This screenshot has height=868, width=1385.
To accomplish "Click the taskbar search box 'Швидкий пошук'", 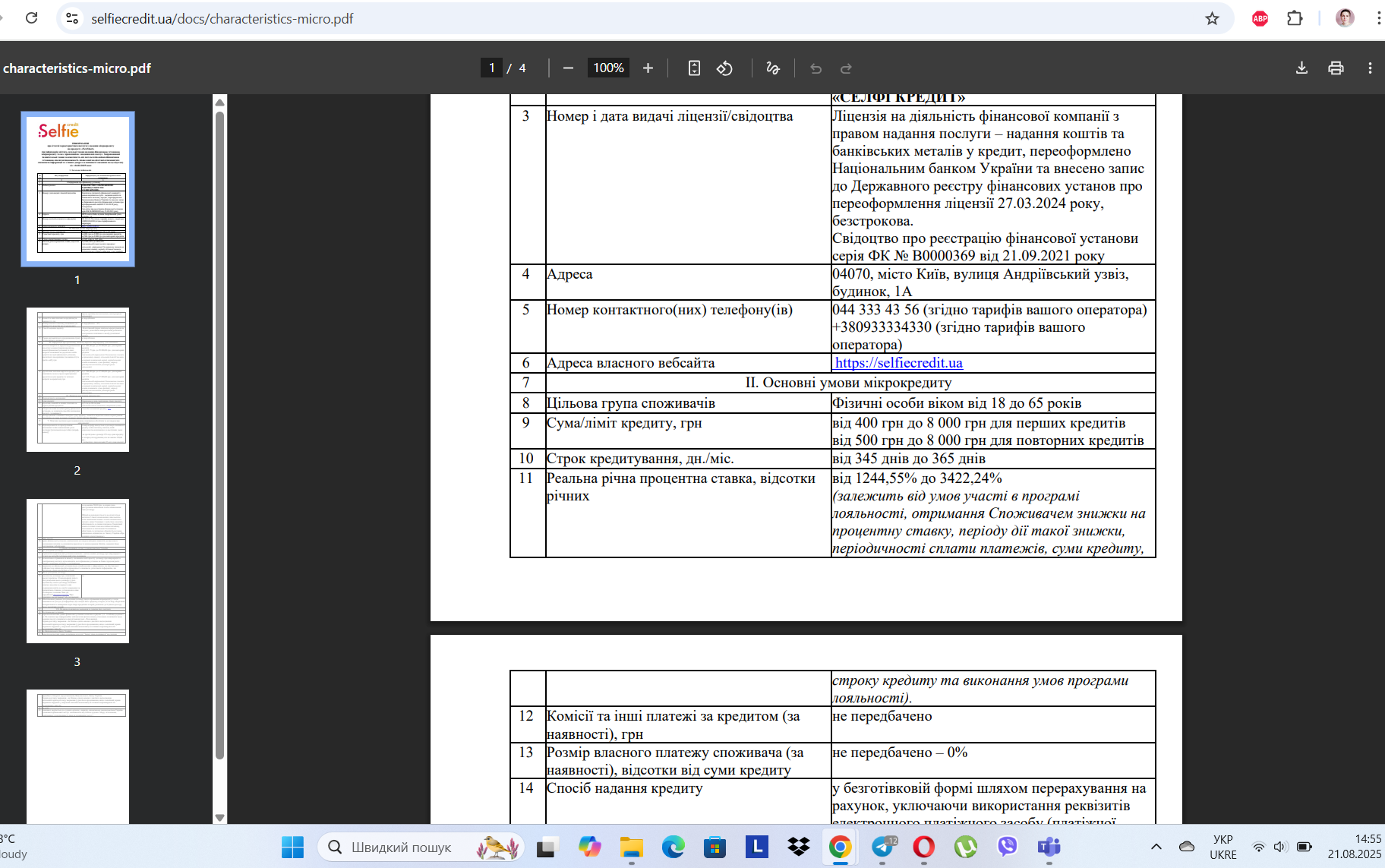I will click(420, 847).
